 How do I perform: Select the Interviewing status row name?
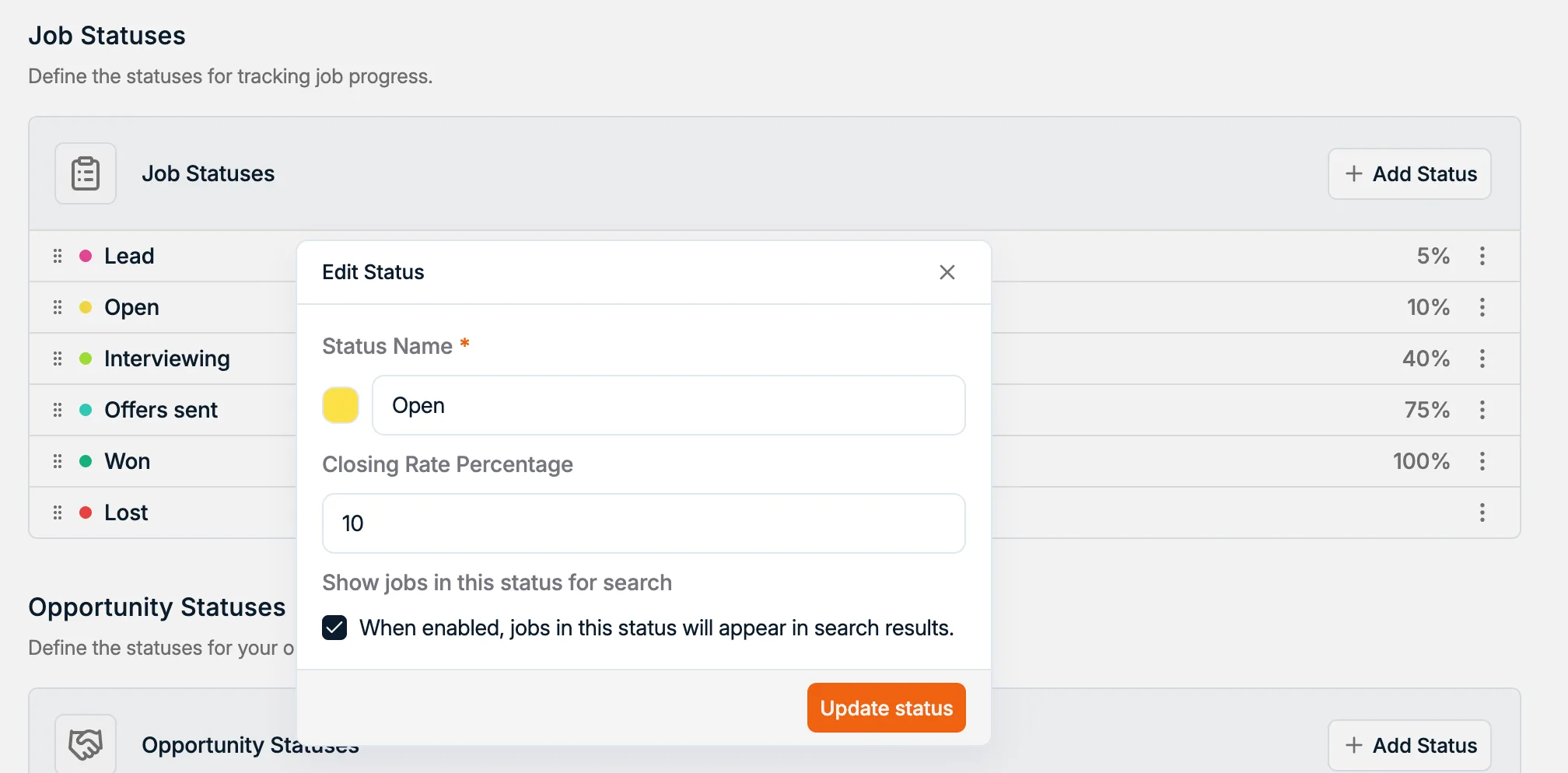click(x=167, y=359)
